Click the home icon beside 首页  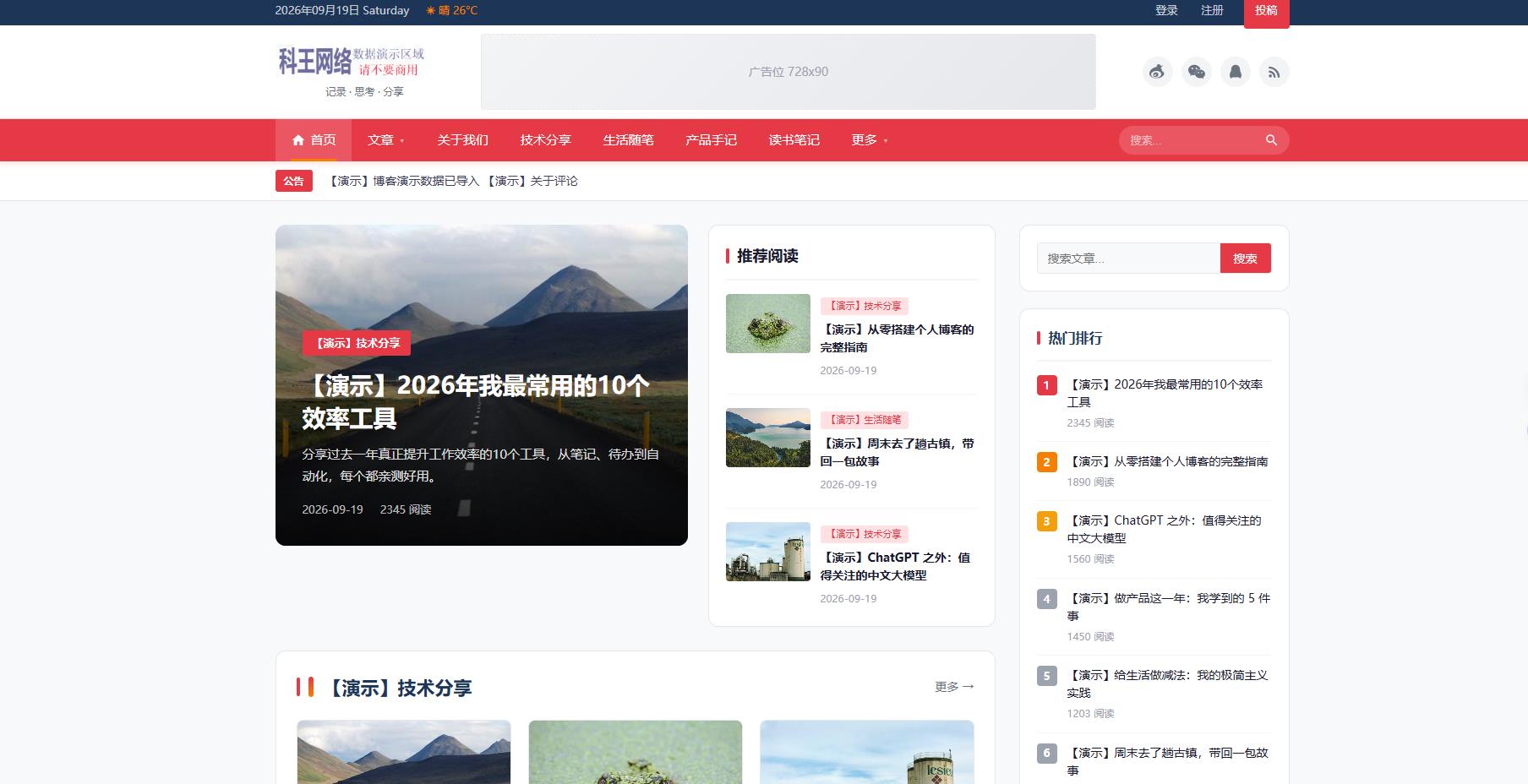coord(297,140)
